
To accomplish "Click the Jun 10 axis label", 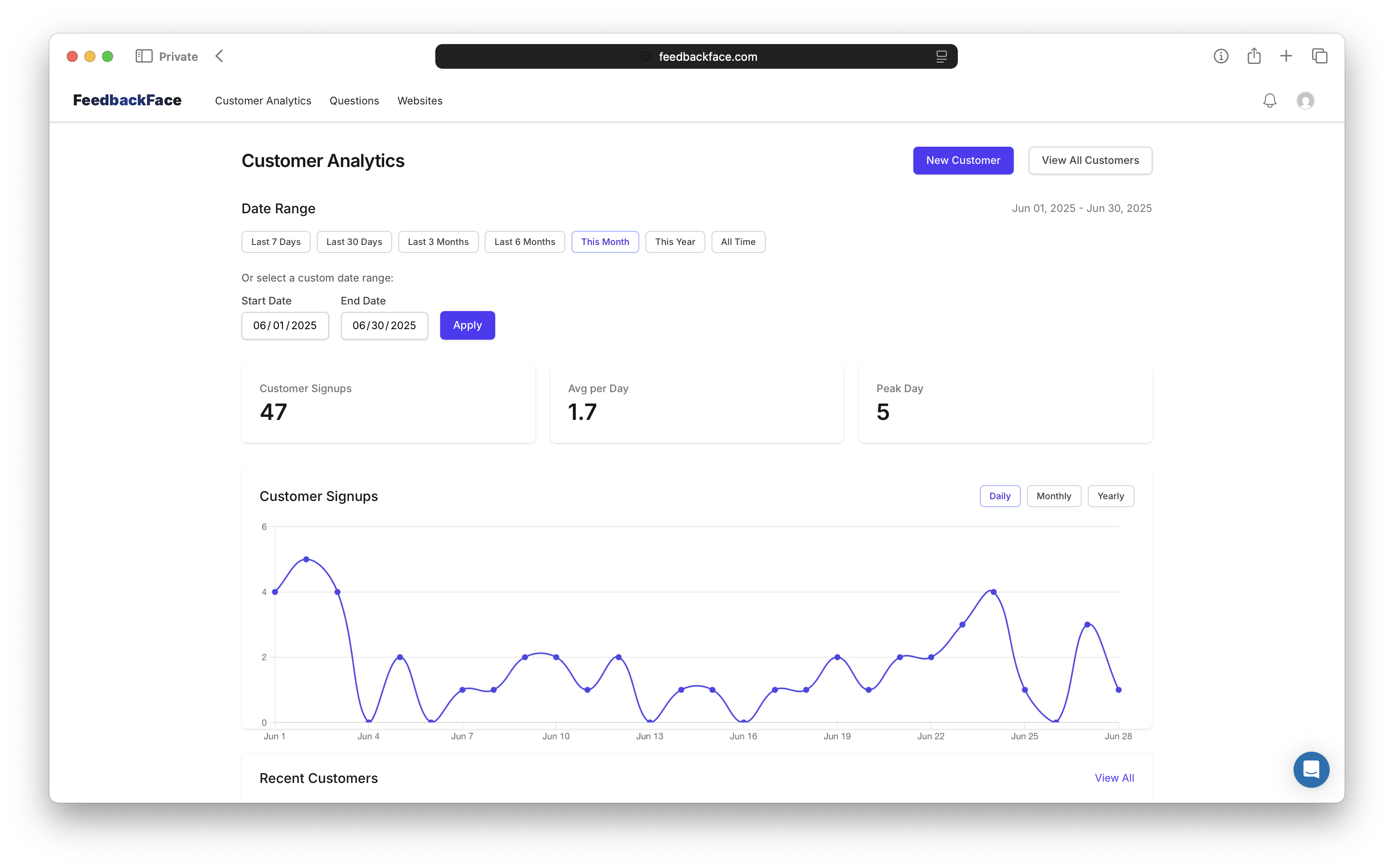I will click(x=556, y=736).
